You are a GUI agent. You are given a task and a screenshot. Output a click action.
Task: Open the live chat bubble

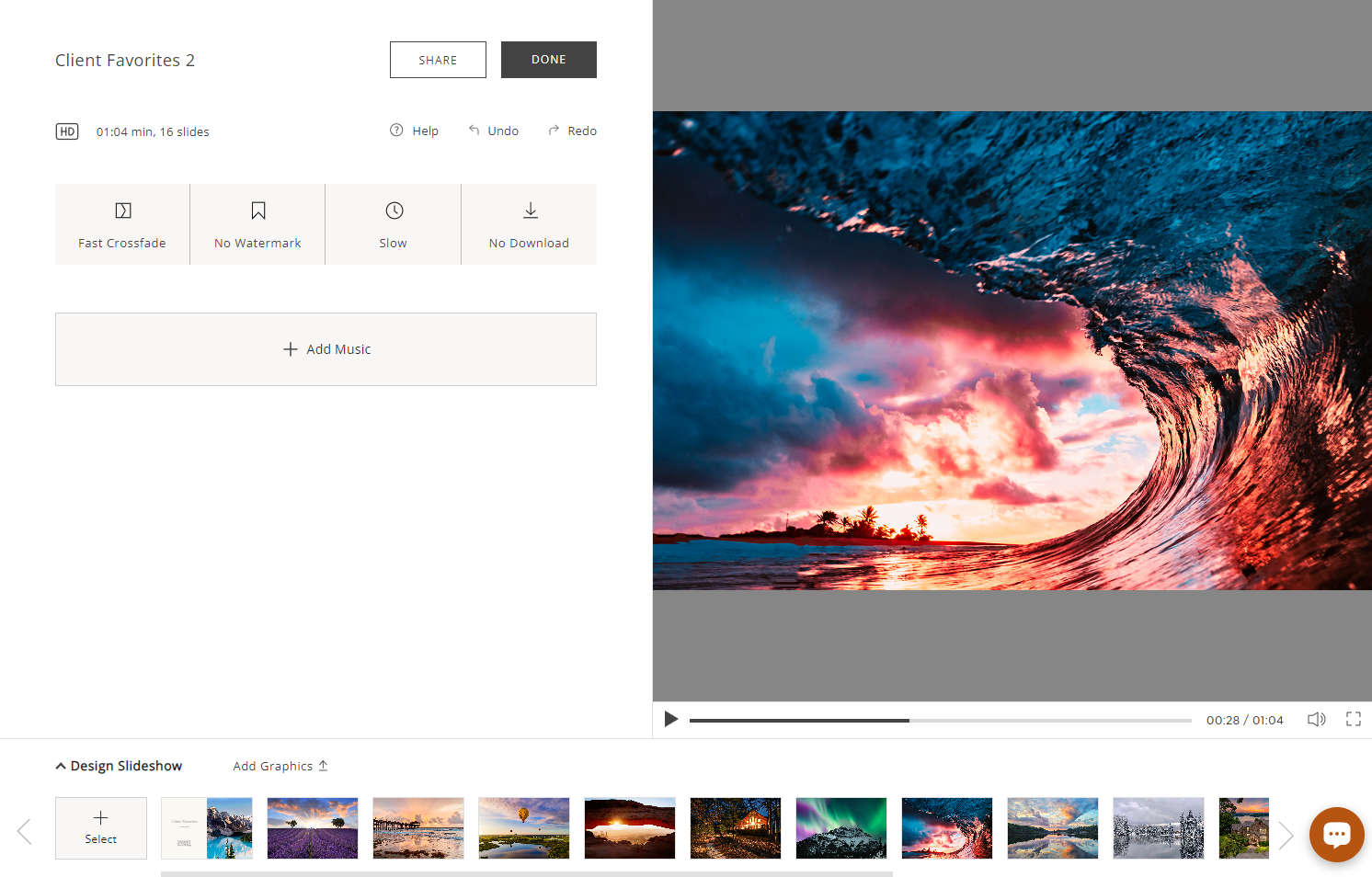[x=1337, y=835]
